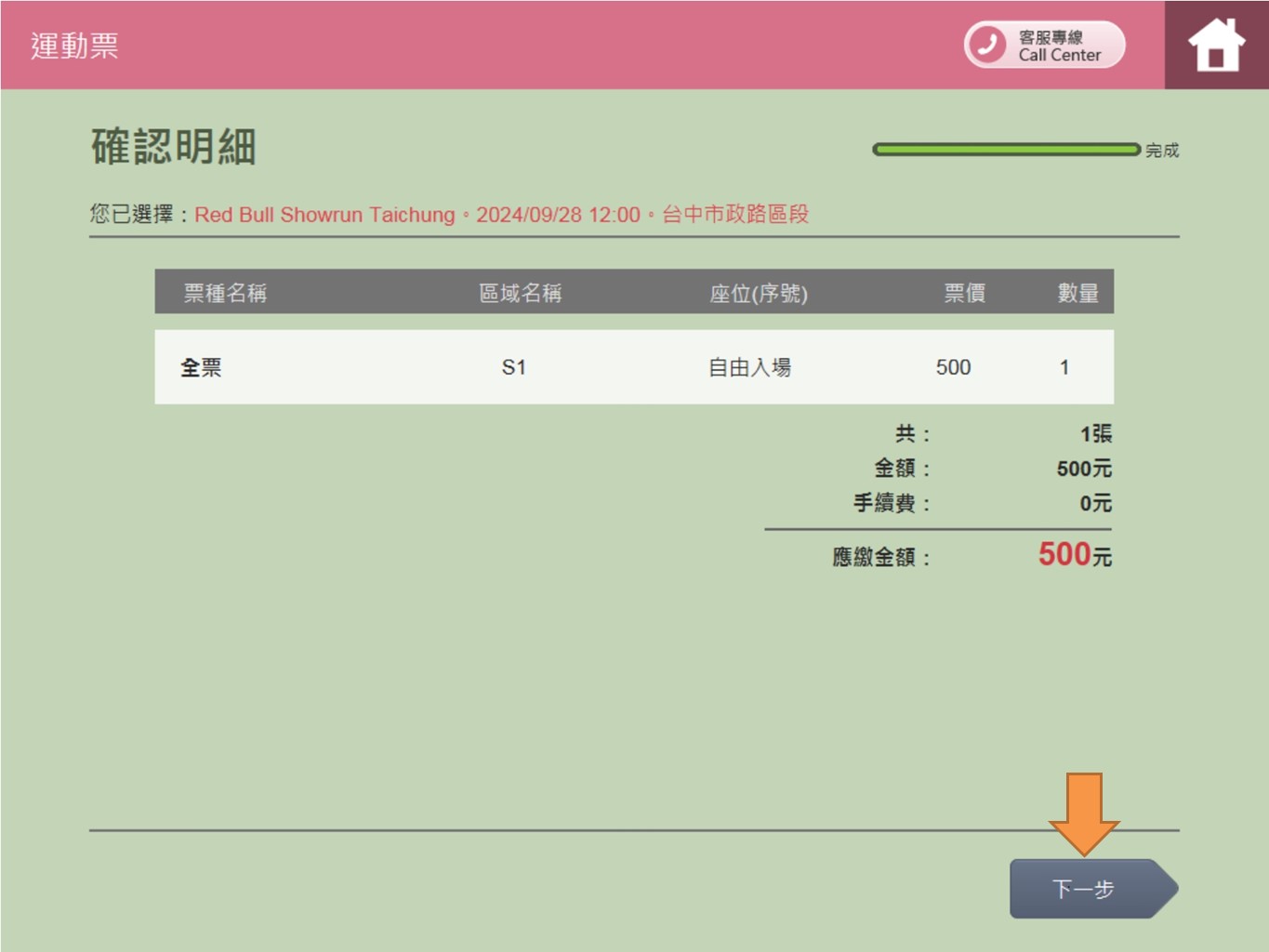Select the 座位(序號) column header
Viewport: 1269px width, 952px height.
[x=759, y=294]
